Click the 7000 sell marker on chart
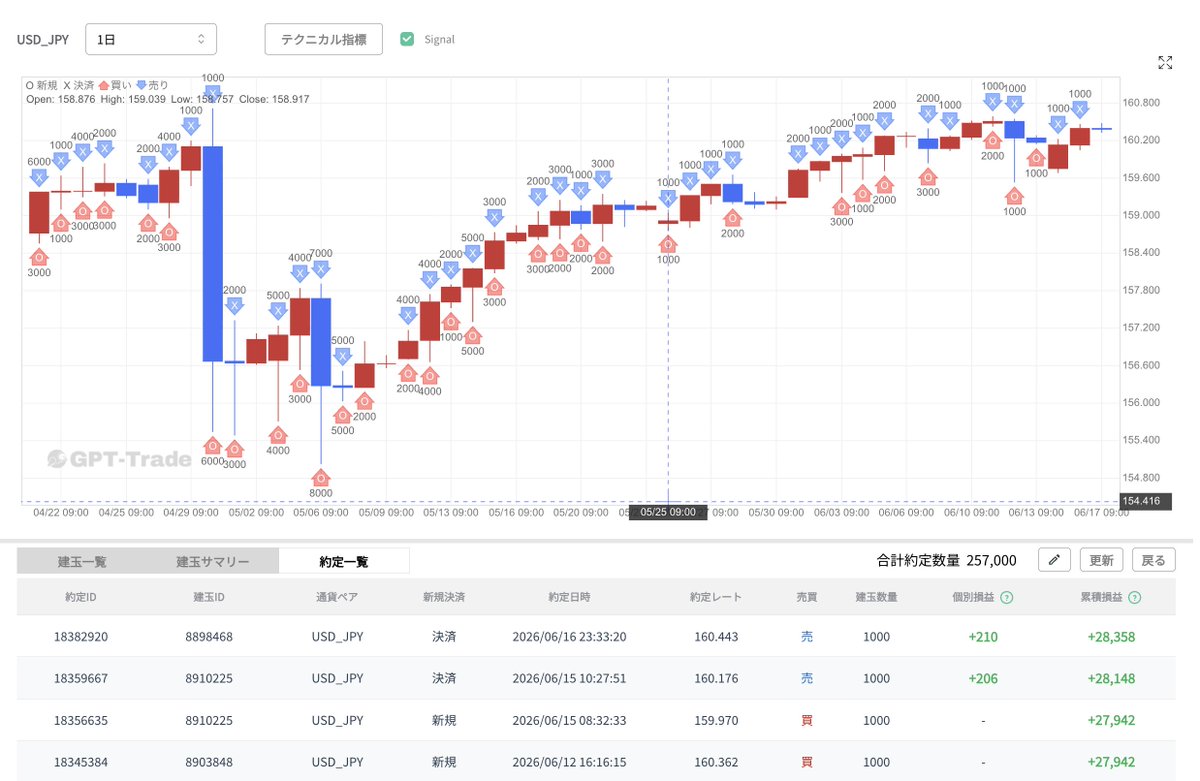The width and height of the screenshot is (1200, 781). (x=321, y=269)
